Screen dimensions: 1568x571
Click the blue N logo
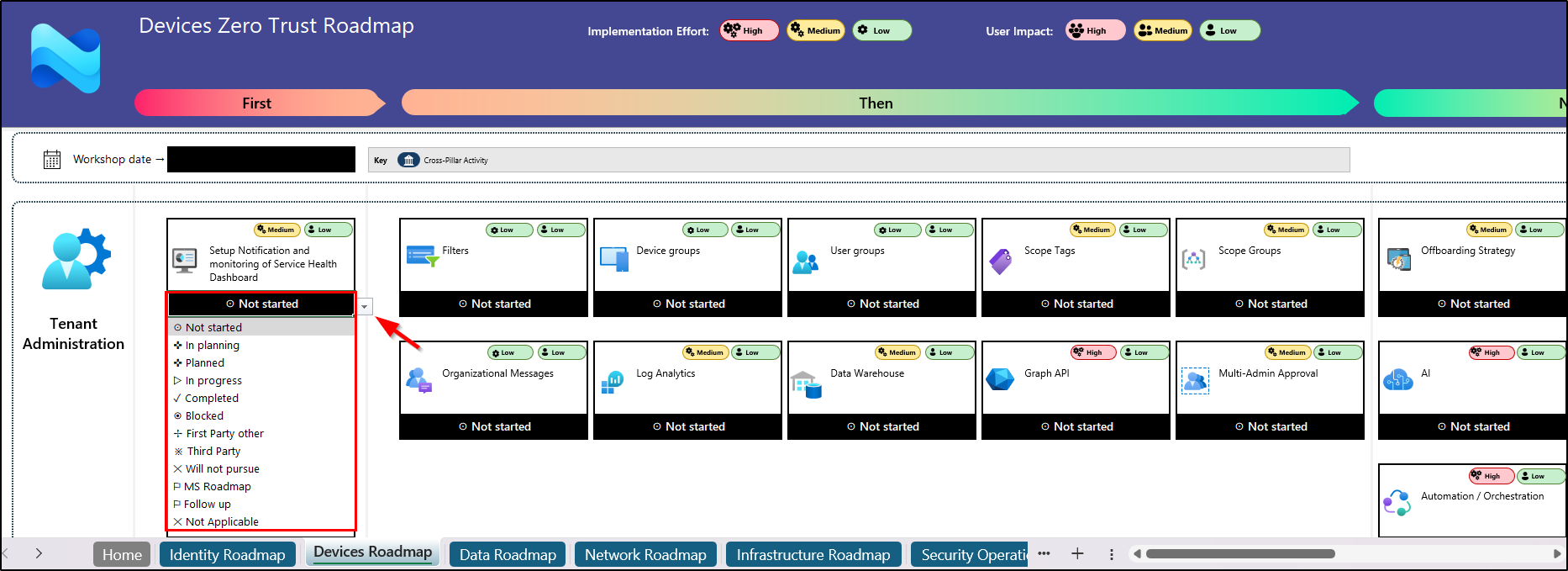pos(66,59)
